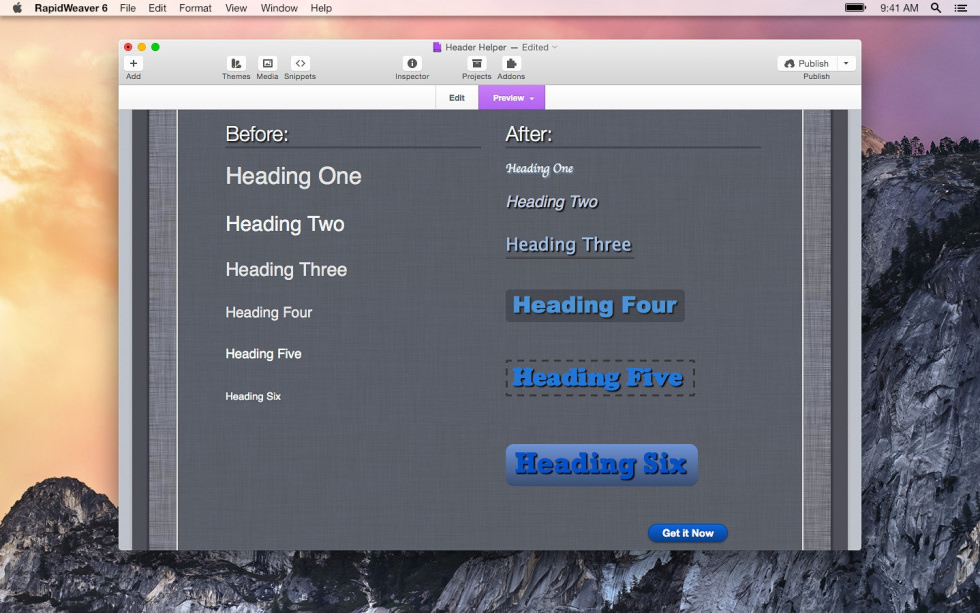
Task: Open the Themes browser
Action: [x=236, y=63]
